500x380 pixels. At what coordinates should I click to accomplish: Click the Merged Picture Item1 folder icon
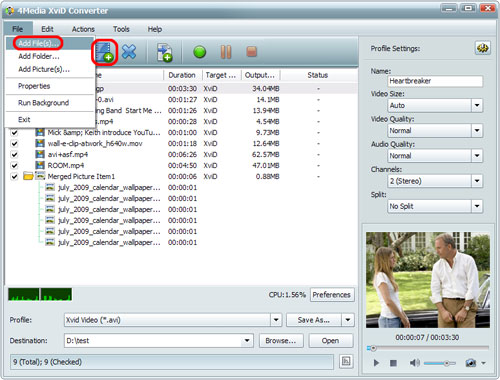tap(28, 176)
